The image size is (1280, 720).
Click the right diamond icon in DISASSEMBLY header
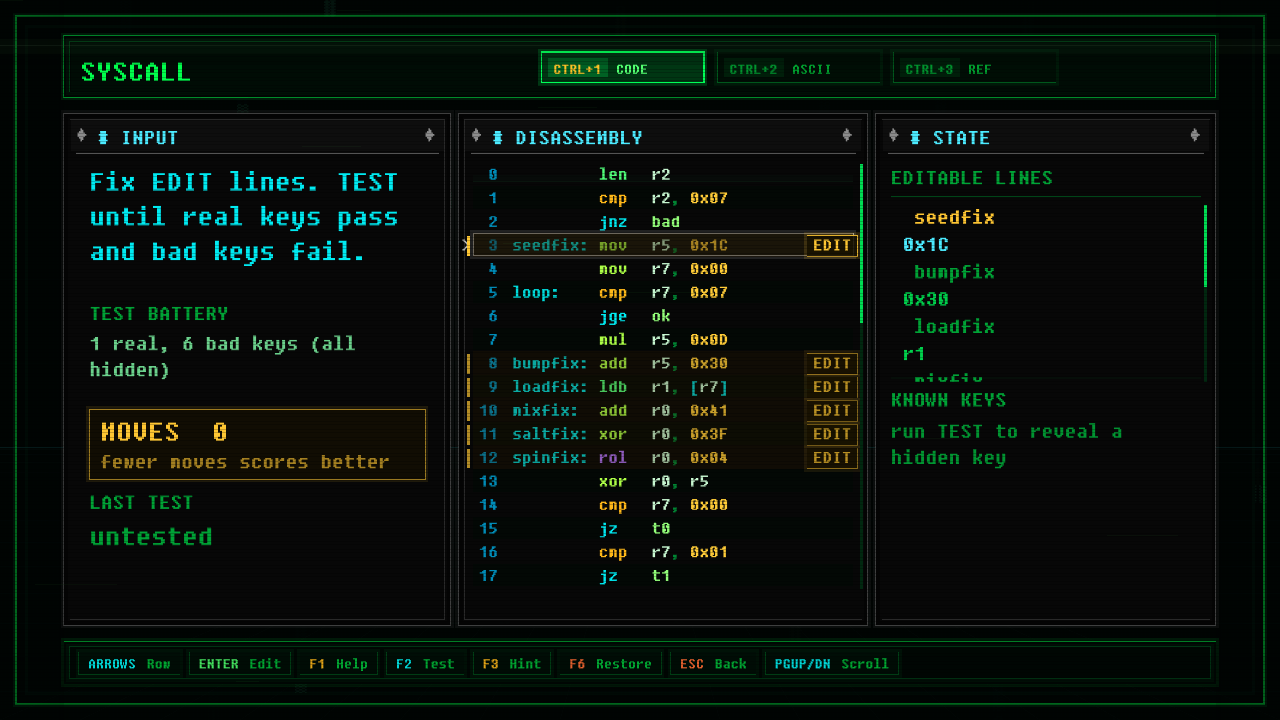(847, 136)
